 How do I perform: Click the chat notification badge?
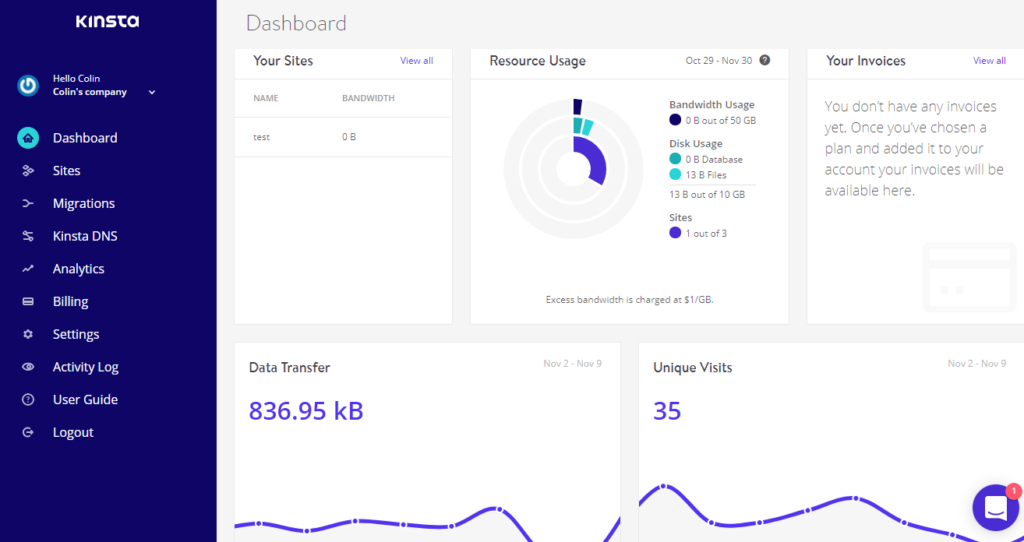click(1013, 490)
